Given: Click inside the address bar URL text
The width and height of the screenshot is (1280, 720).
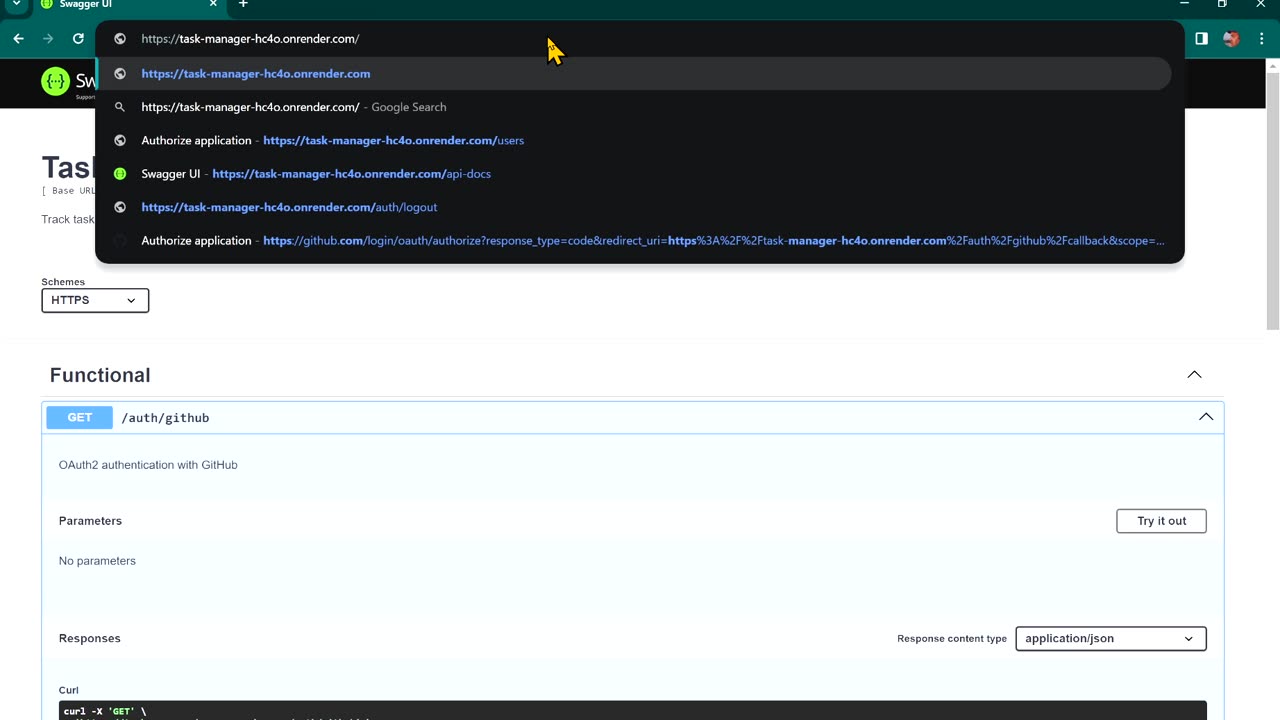Looking at the screenshot, I should click(x=250, y=39).
